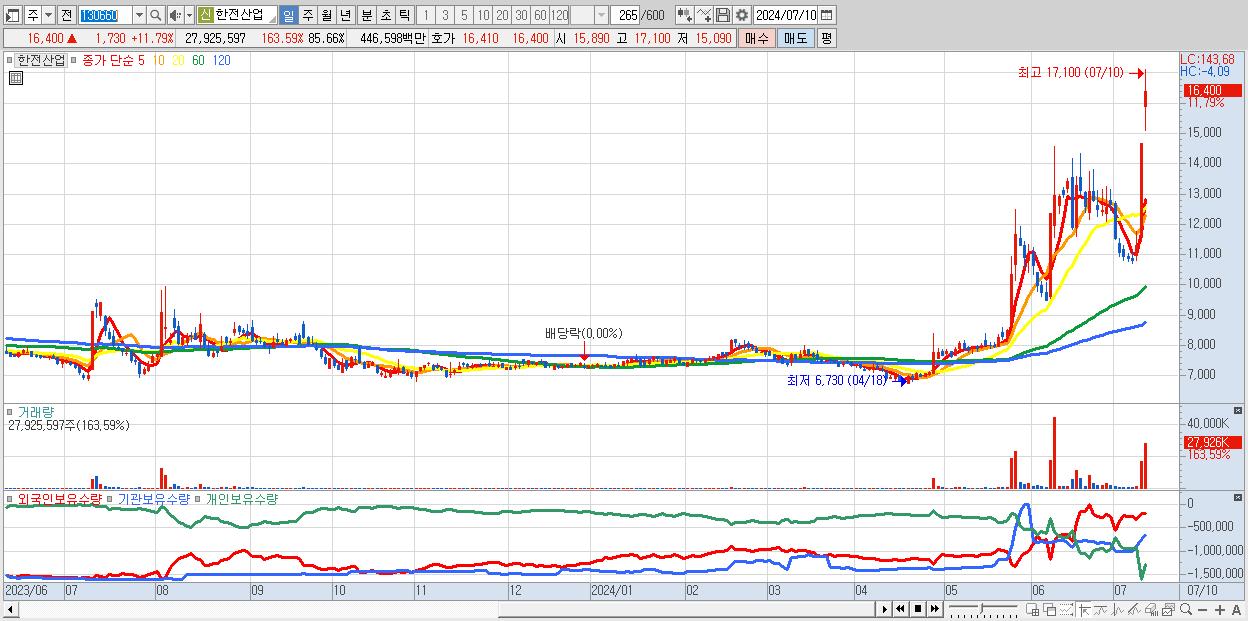Select the 월 (monthly) period toggle
Viewport: 1248px width, 621px height.
tap(326, 15)
